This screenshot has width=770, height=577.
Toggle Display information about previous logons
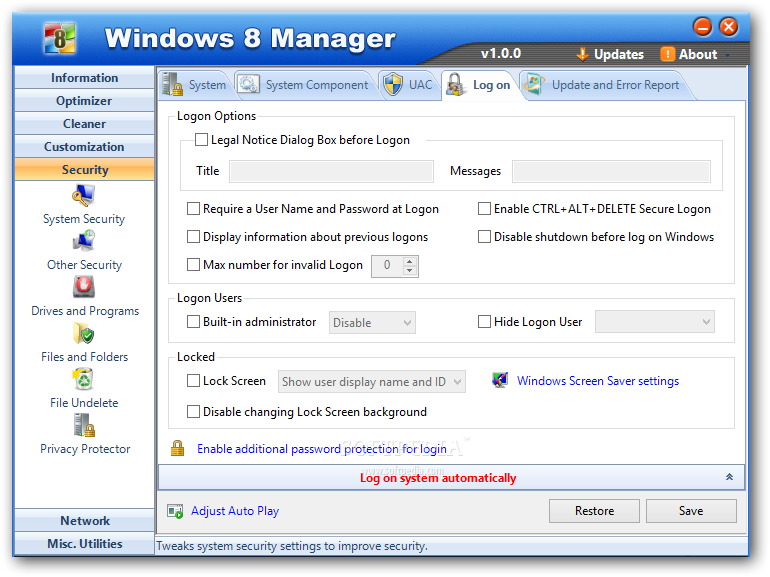tap(193, 237)
